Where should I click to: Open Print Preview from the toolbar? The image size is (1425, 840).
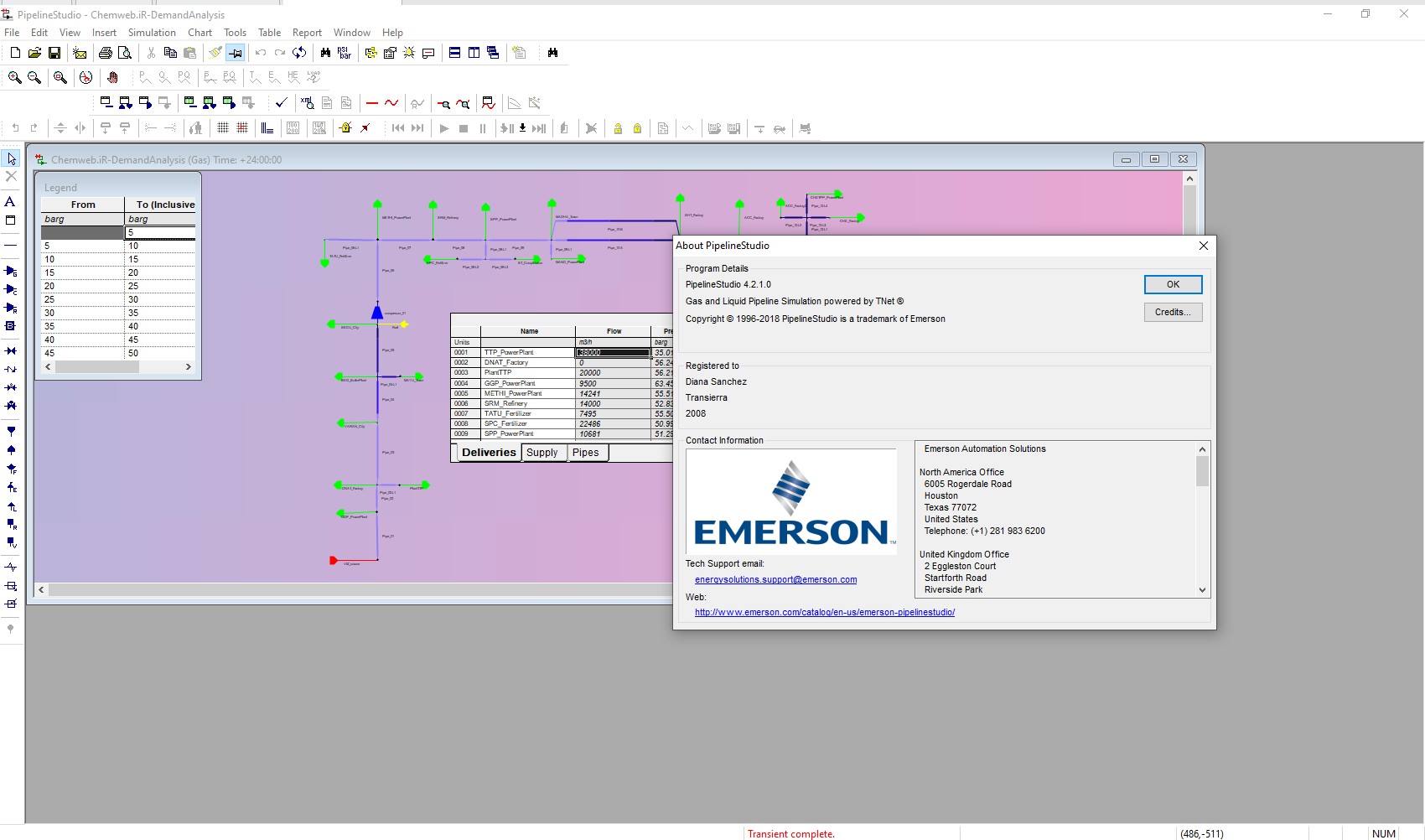(x=125, y=53)
